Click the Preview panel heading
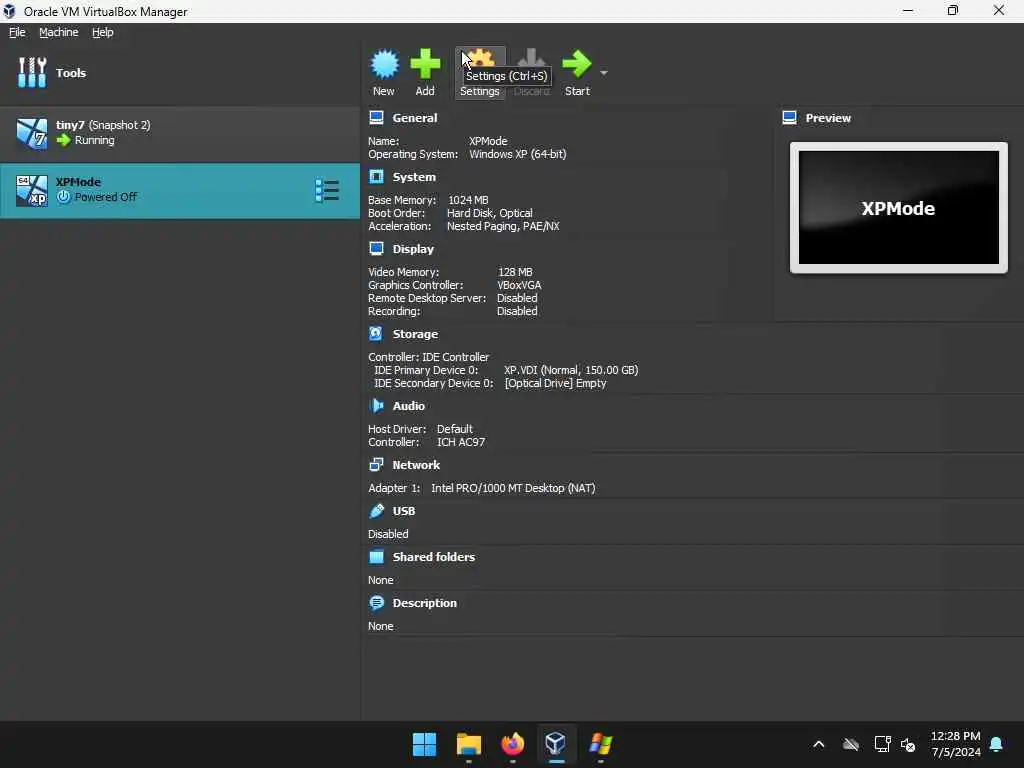 coord(828,118)
